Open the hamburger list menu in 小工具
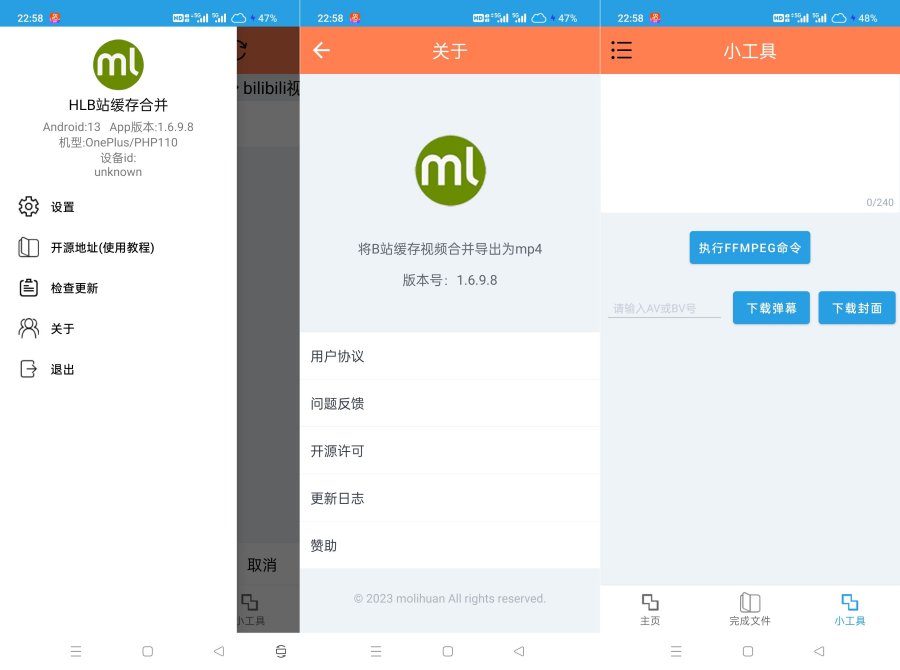This screenshot has height=670, width=900. 622,50
